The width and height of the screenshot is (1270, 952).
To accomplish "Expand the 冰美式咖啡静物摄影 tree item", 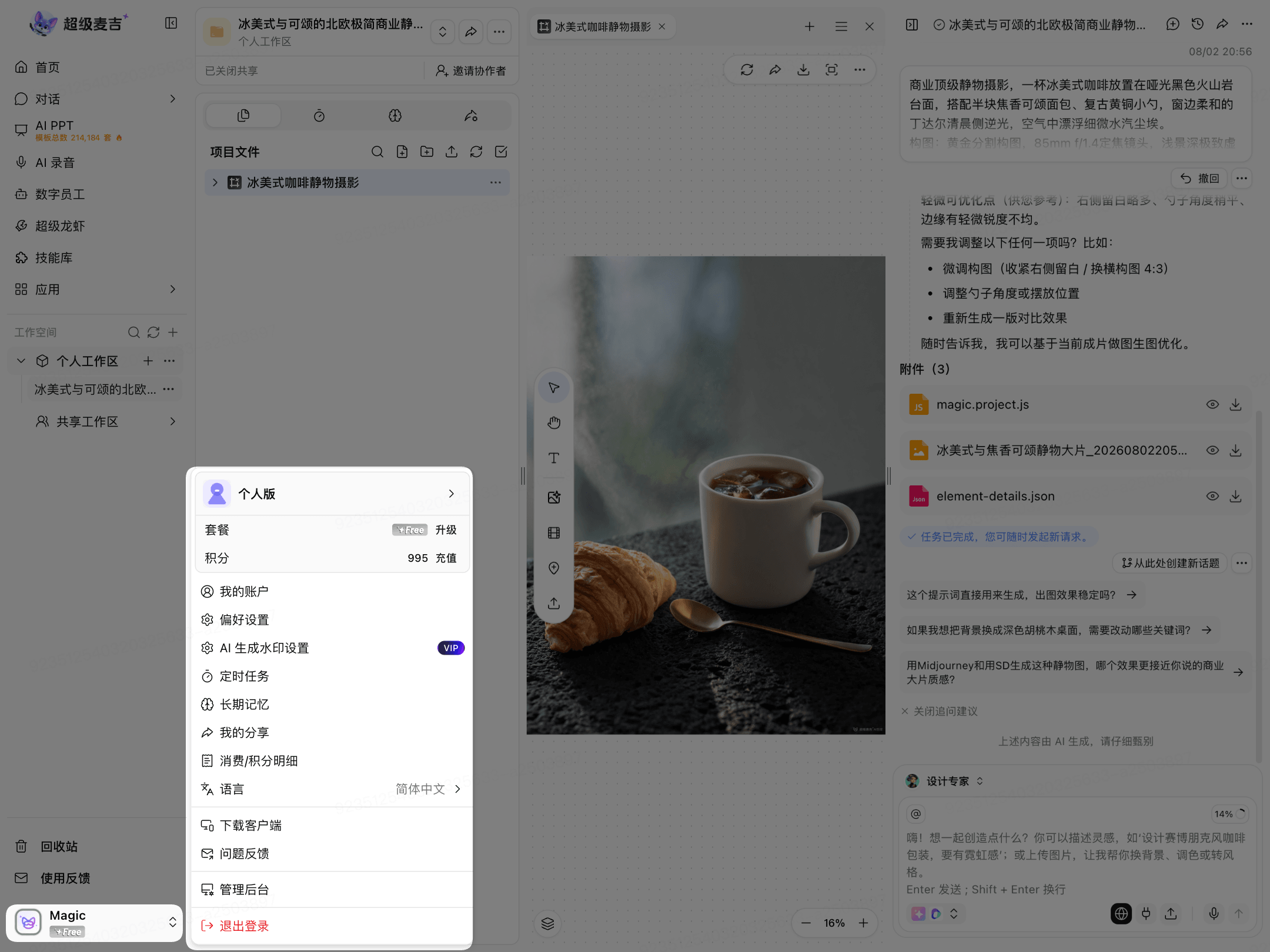I will [x=215, y=183].
